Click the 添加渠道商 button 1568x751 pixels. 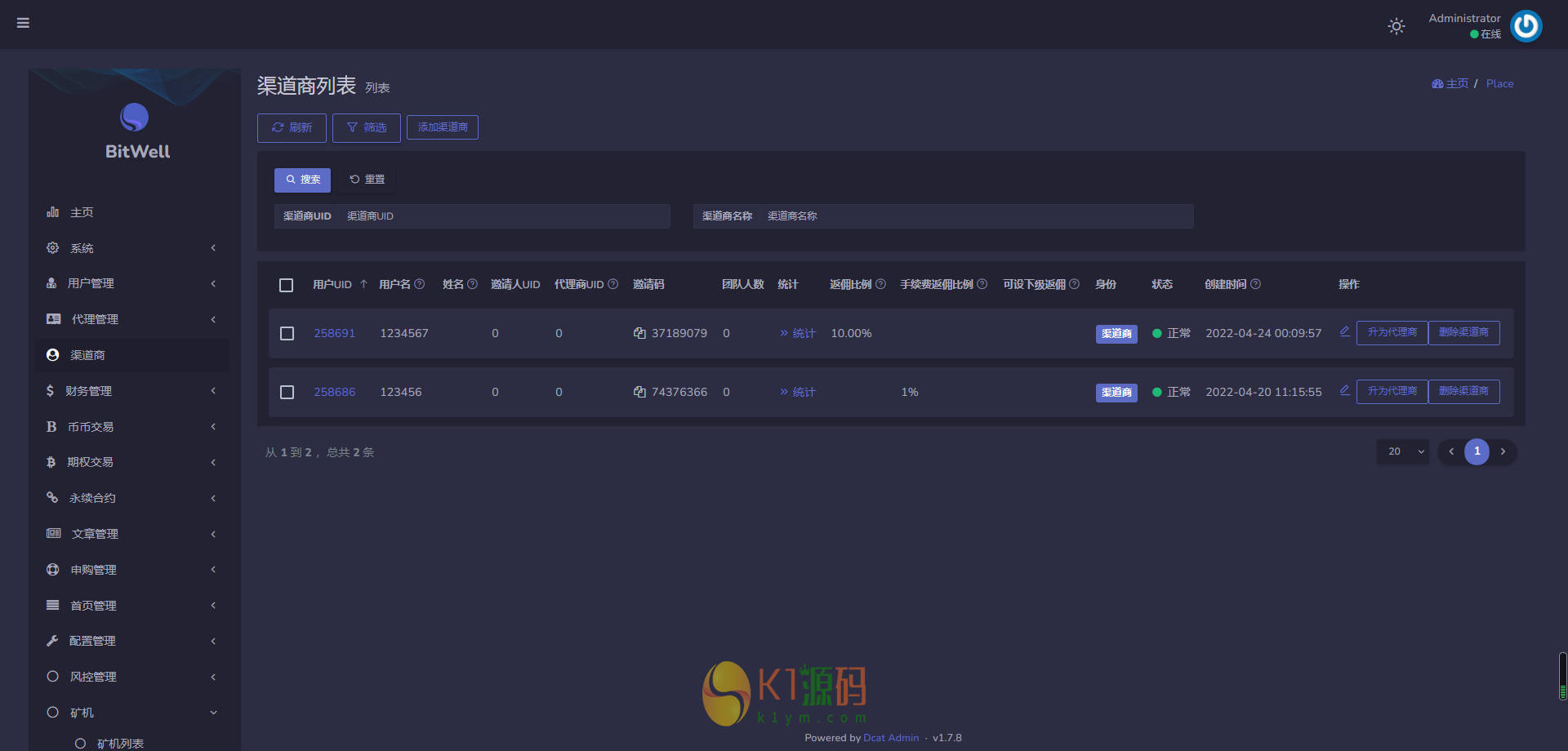coord(443,127)
